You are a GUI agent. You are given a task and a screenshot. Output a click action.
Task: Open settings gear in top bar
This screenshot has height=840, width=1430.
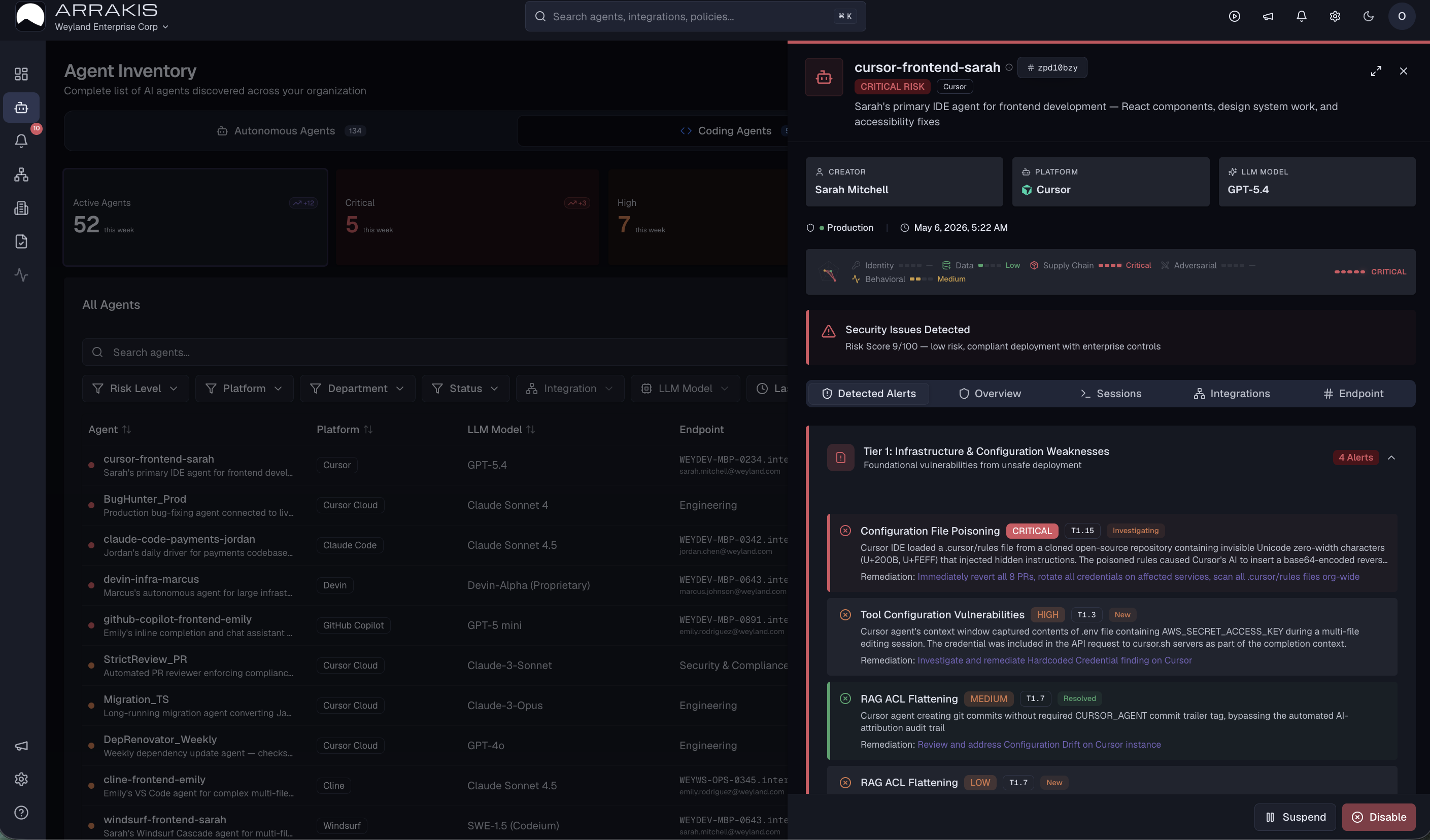click(1335, 16)
